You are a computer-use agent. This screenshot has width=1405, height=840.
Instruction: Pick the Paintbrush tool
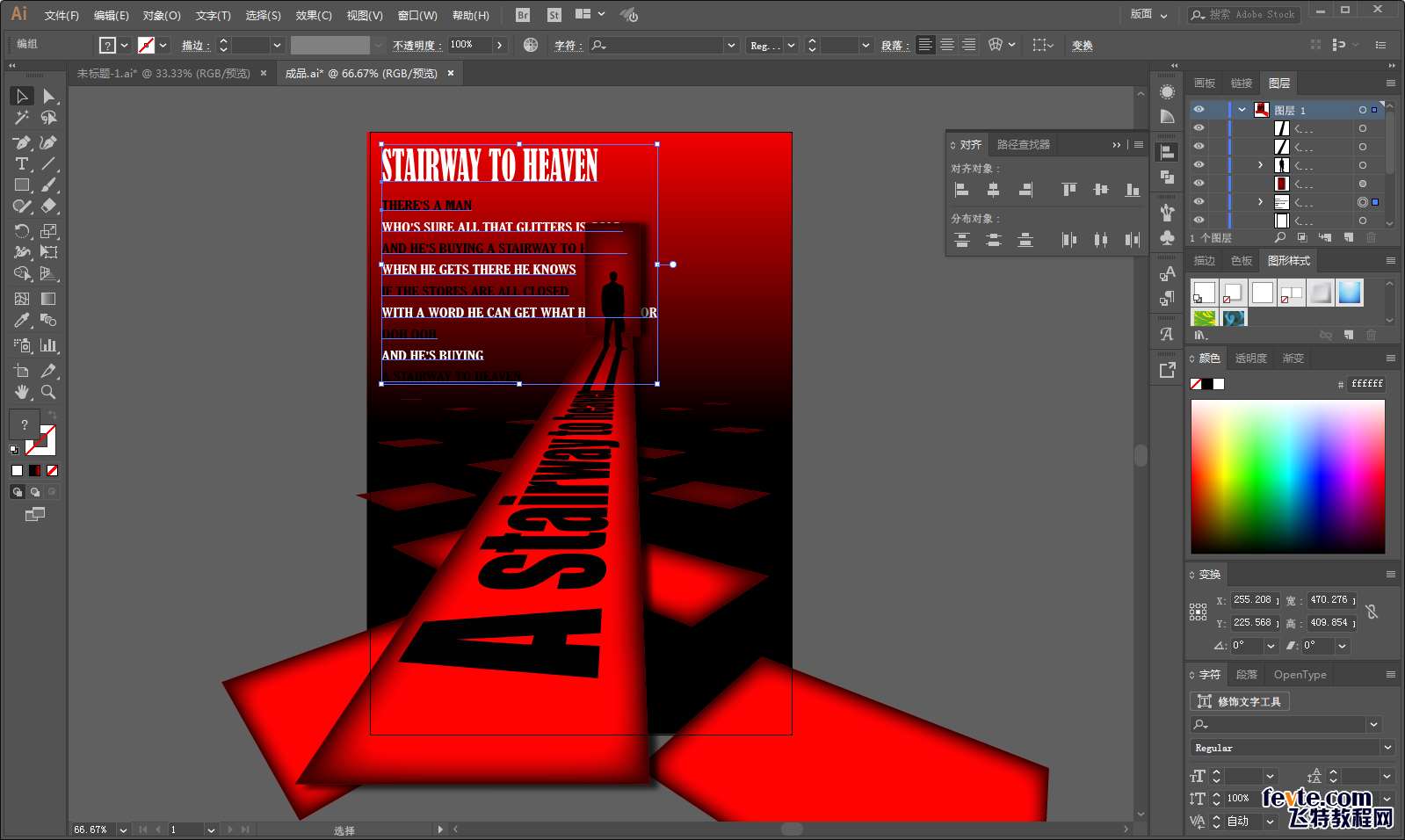49,185
